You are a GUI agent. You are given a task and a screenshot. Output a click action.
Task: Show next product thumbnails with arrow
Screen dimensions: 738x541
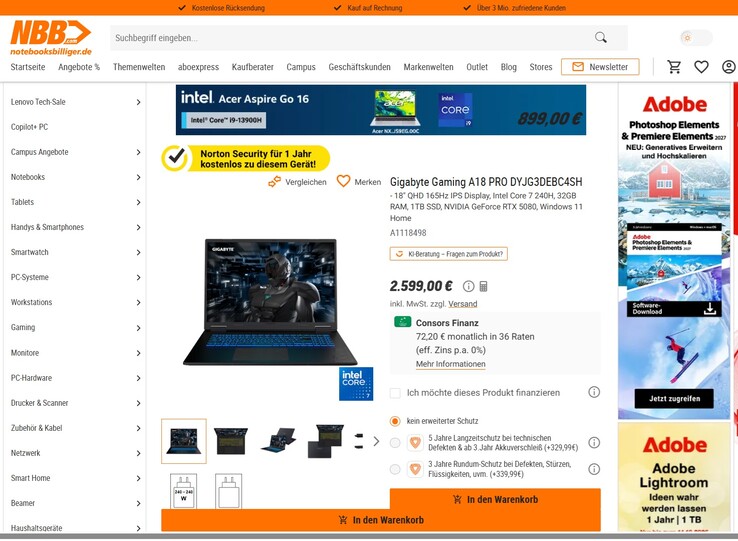(x=376, y=441)
